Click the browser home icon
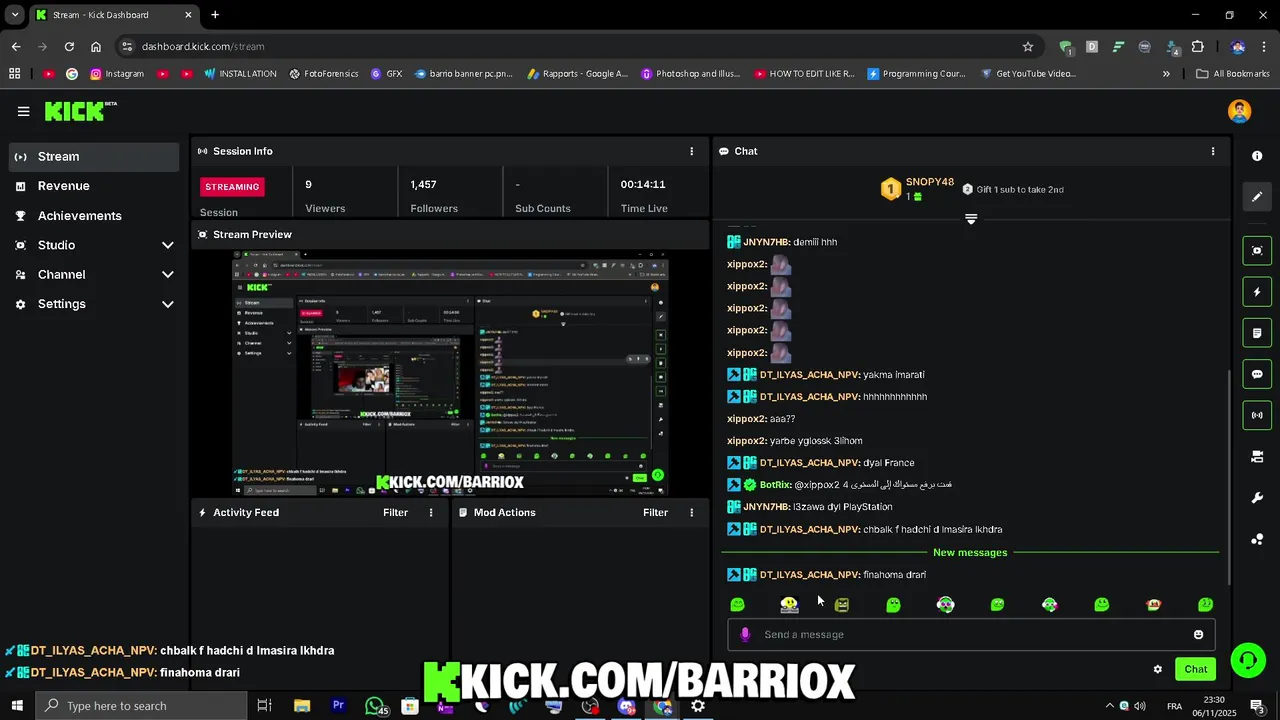This screenshot has height=720, width=1280. 96,46
